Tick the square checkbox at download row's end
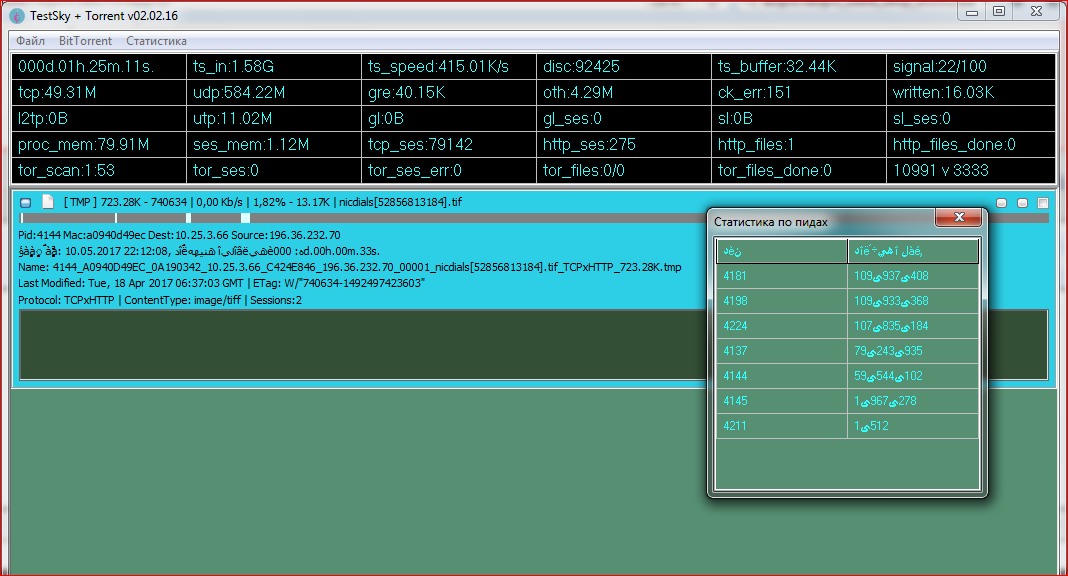Viewport: 1068px width, 576px height. [x=1043, y=203]
